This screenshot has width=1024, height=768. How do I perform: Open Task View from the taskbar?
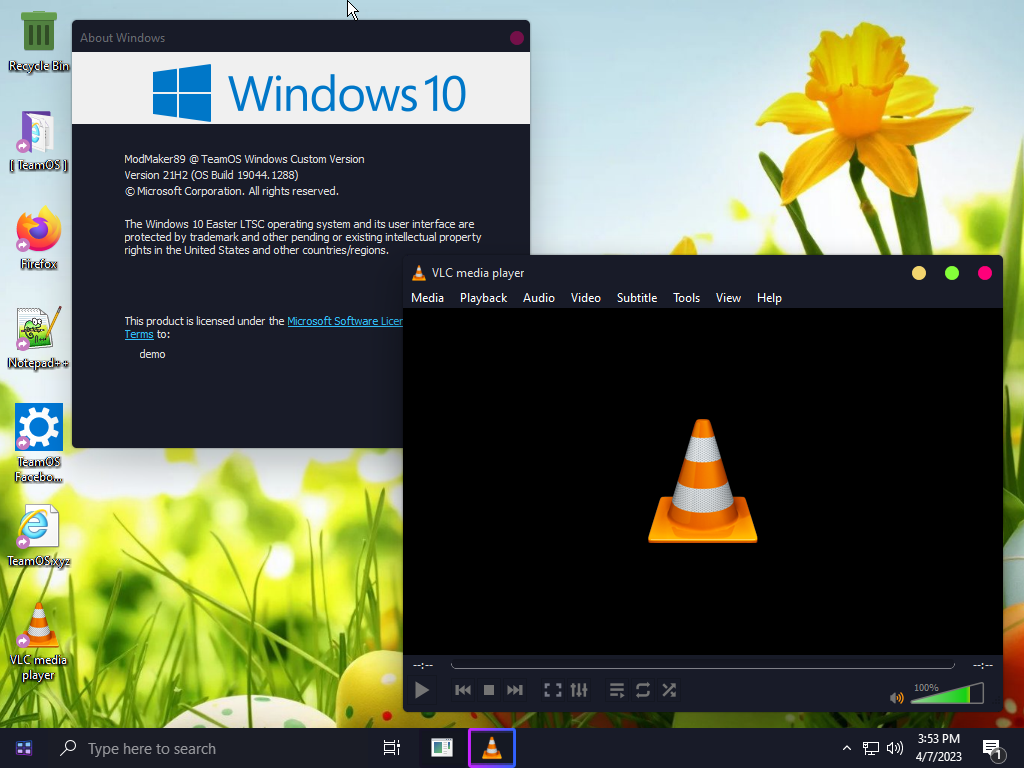[x=392, y=748]
